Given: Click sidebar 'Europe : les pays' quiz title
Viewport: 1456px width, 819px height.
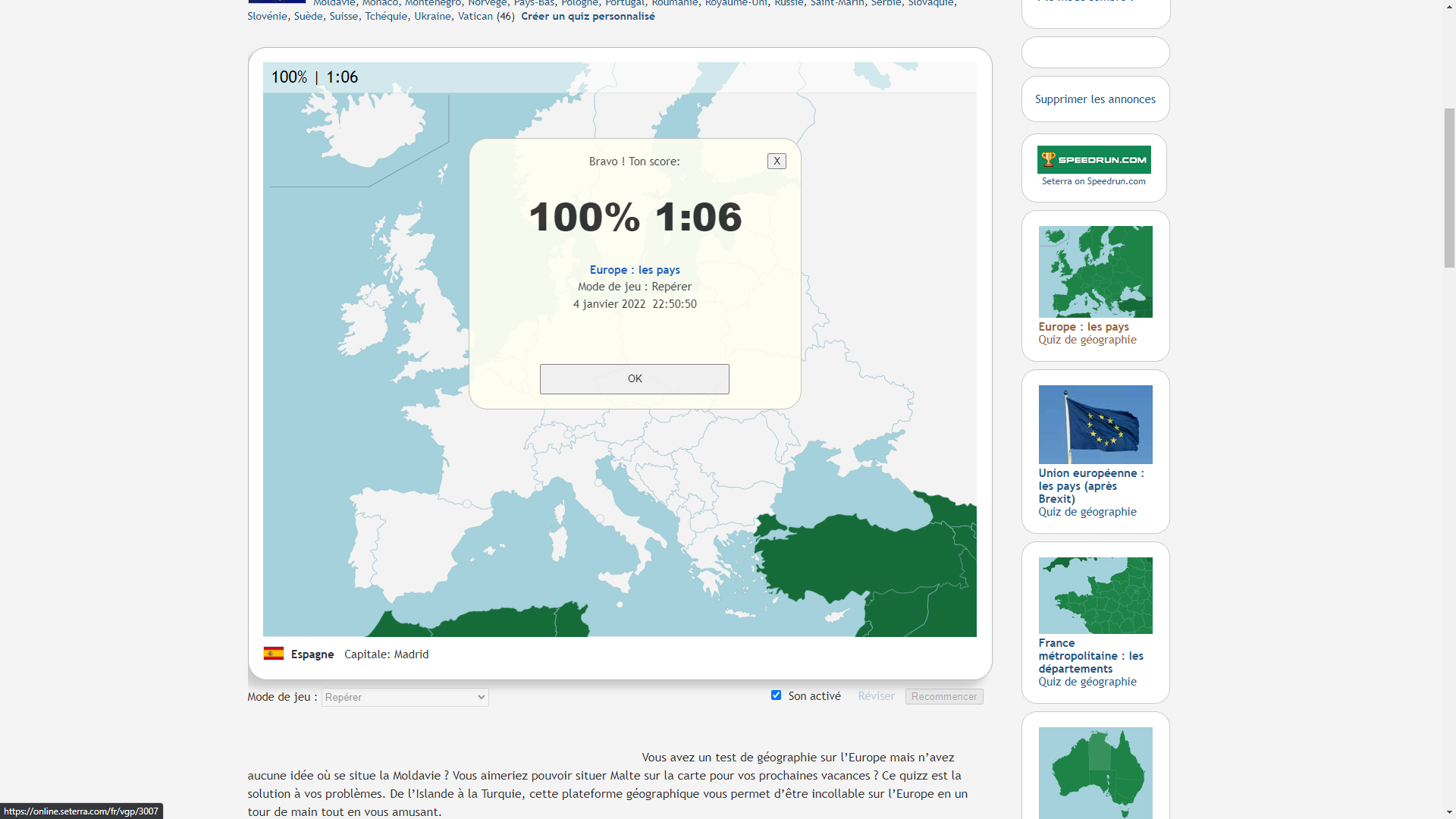Looking at the screenshot, I should point(1084,327).
